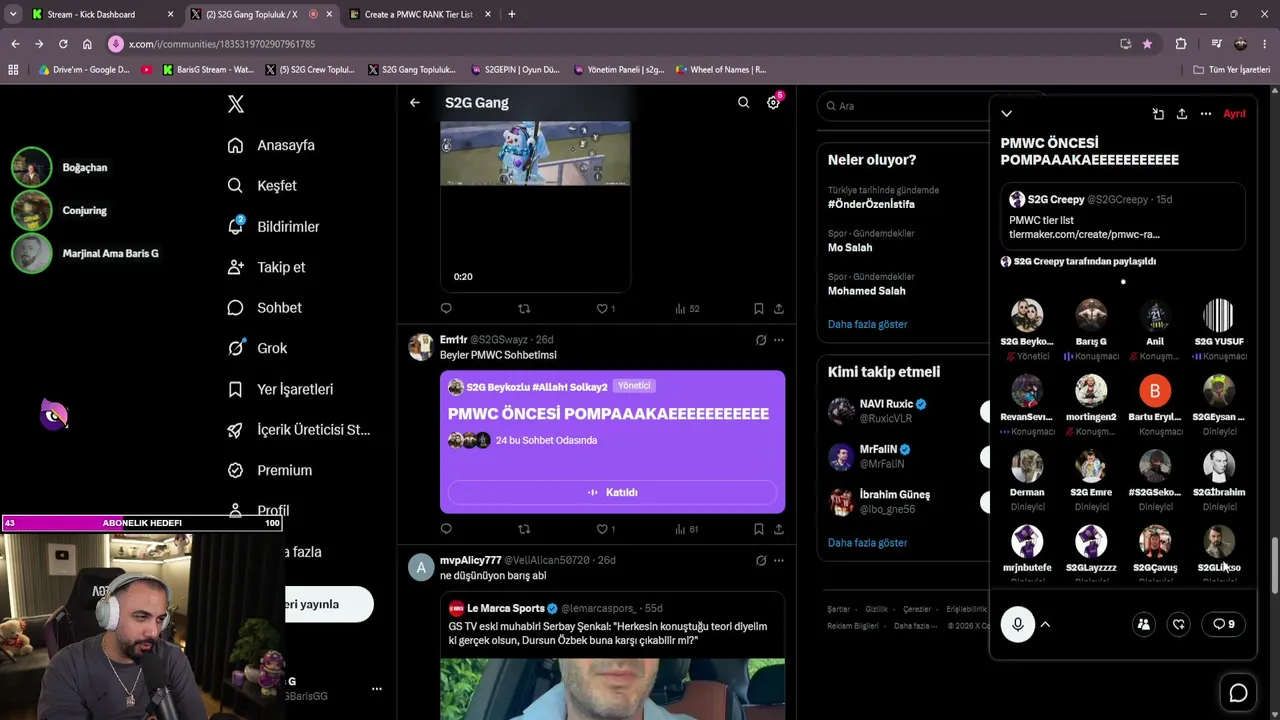This screenshot has width=1280, height=720.
Task: Open Sohbet messages
Action: point(264,308)
